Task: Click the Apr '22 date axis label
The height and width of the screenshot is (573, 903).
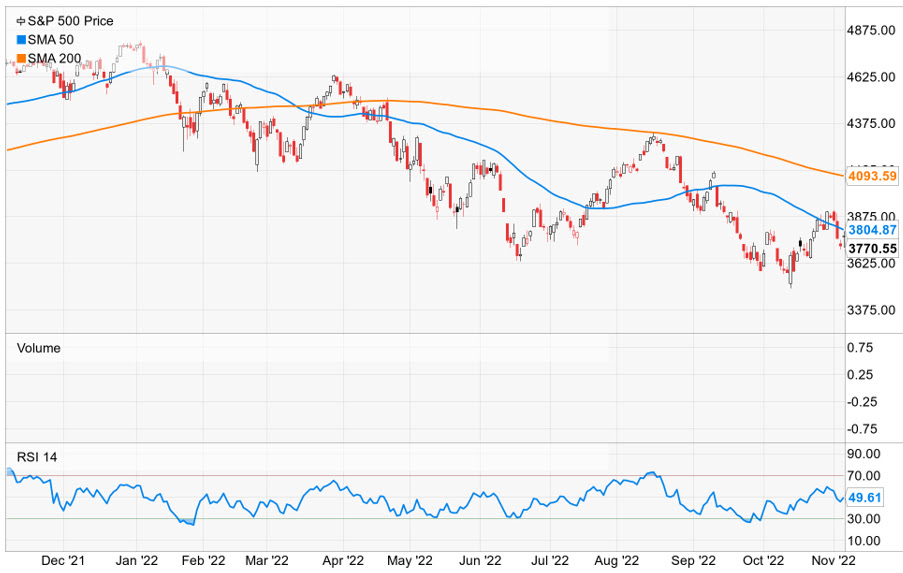Action: coord(343,560)
